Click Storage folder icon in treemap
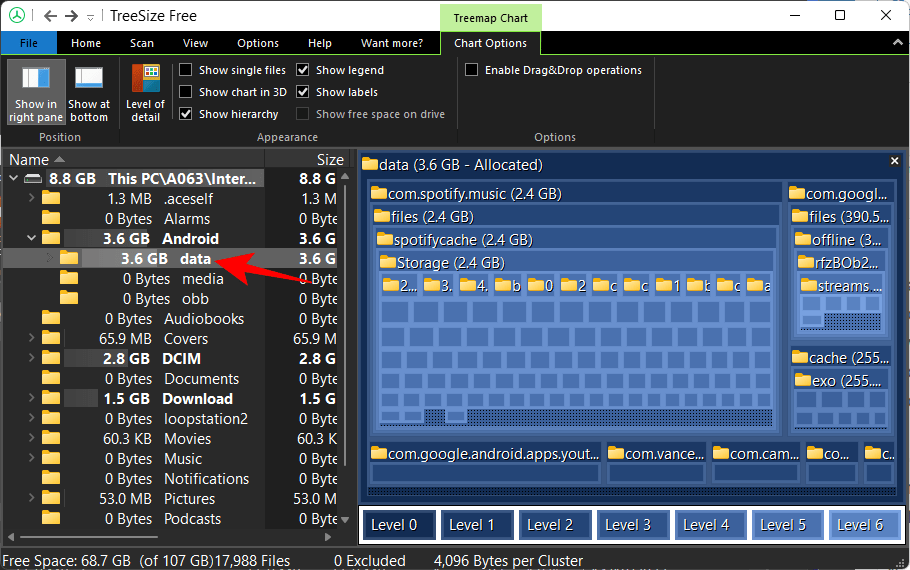Viewport: 910px width, 570px height. (388, 262)
